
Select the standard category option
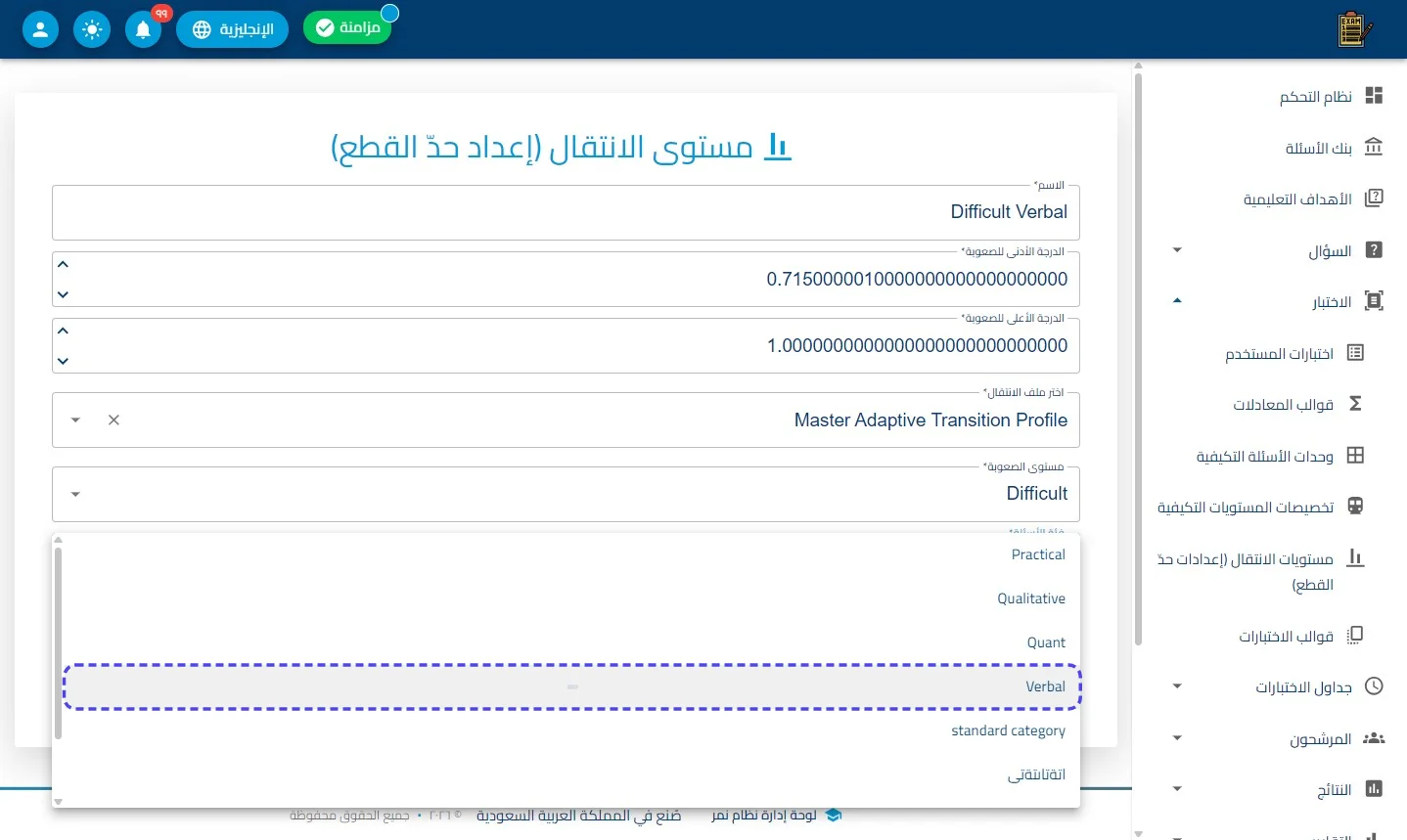tap(572, 730)
